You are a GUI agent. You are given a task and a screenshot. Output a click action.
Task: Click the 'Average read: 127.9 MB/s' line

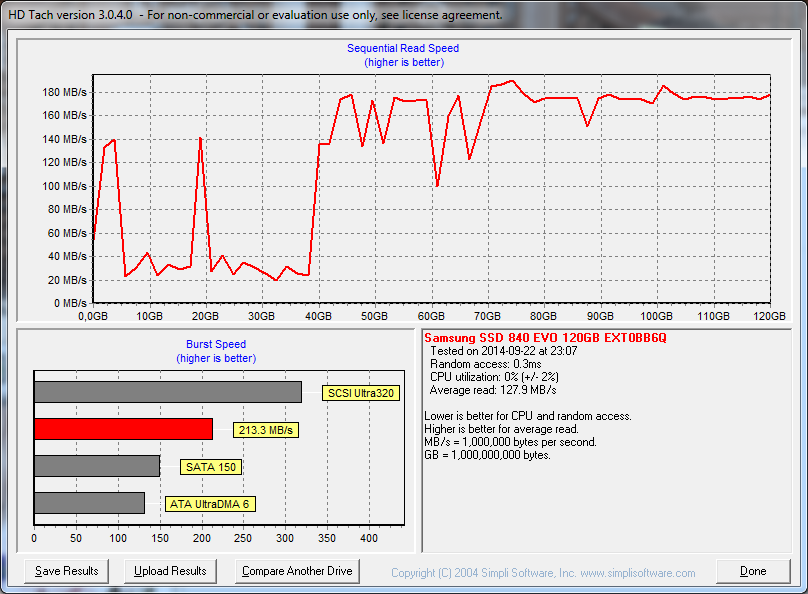click(493, 390)
